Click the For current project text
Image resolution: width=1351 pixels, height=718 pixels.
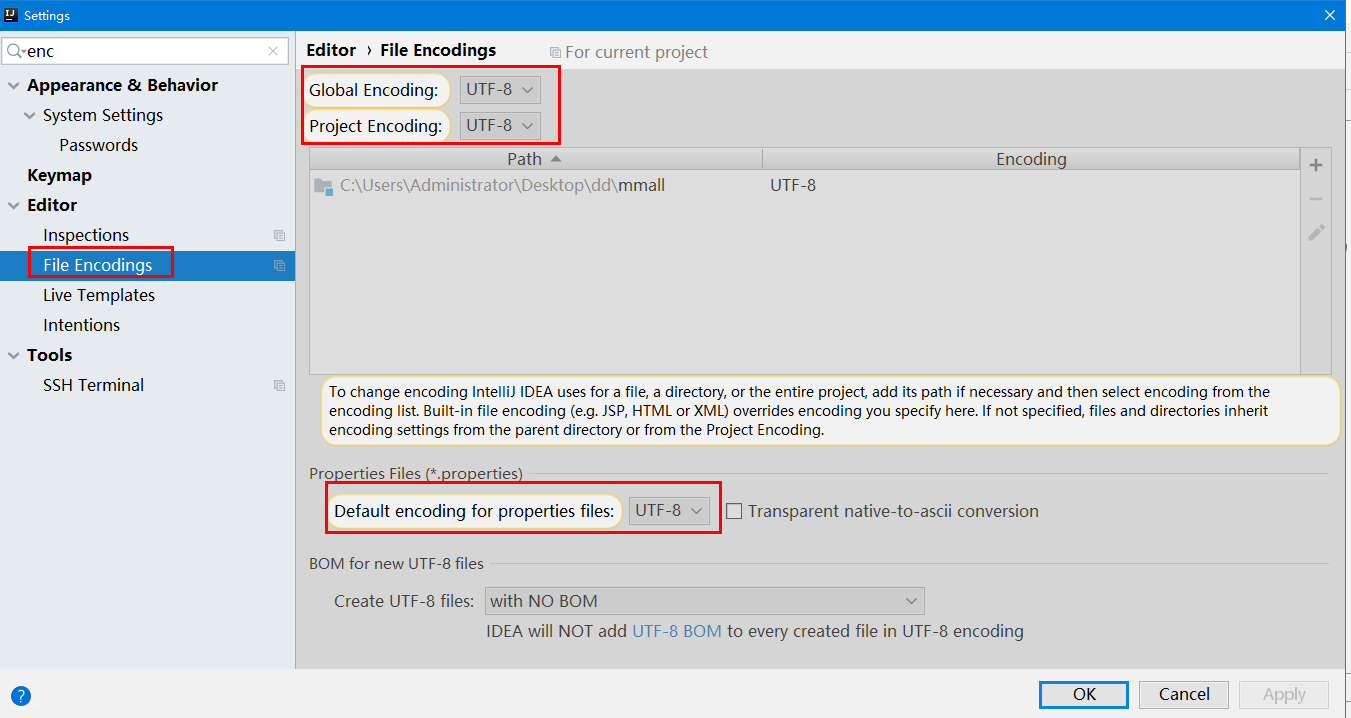tap(636, 52)
